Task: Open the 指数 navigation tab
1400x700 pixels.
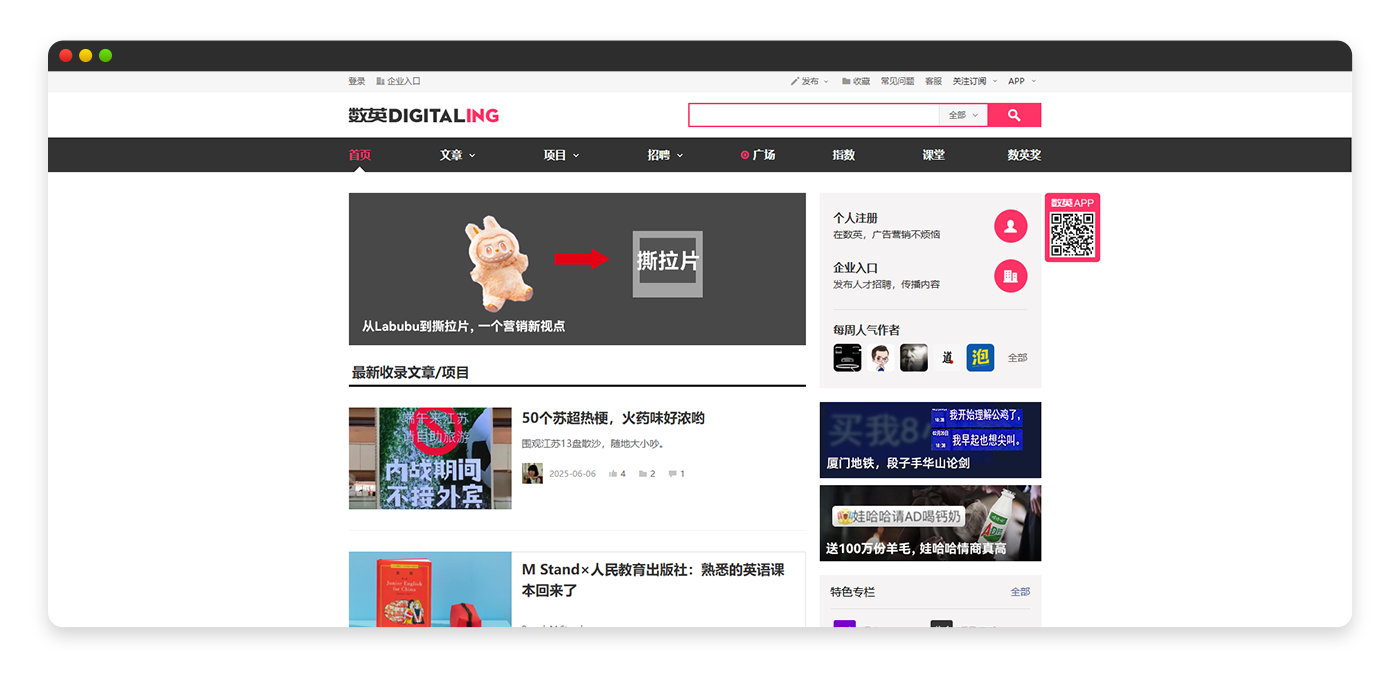Action: click(x=844, y=155)
